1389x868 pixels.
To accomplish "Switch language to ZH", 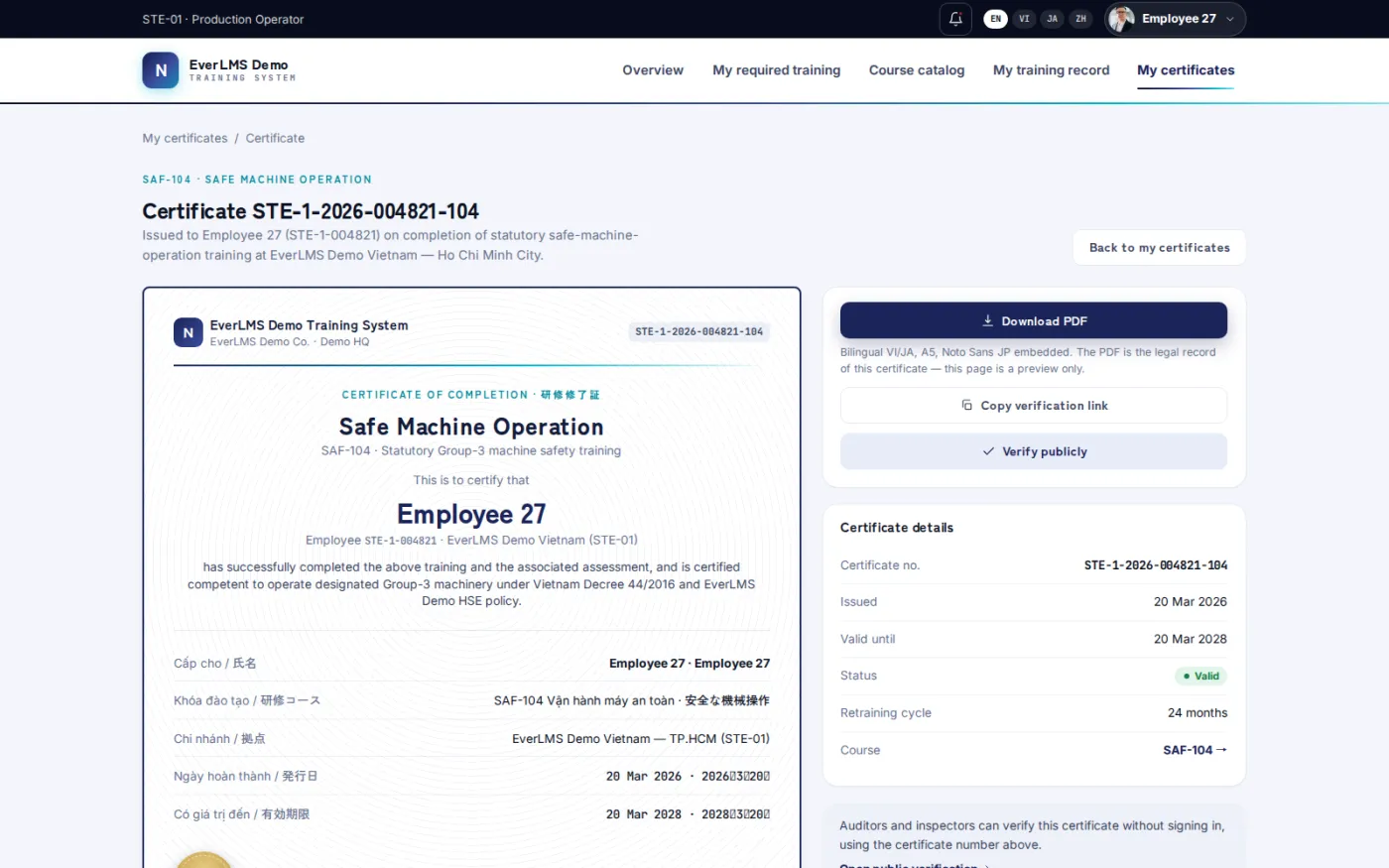I will pyautogui.click(x=1081, y=19).
